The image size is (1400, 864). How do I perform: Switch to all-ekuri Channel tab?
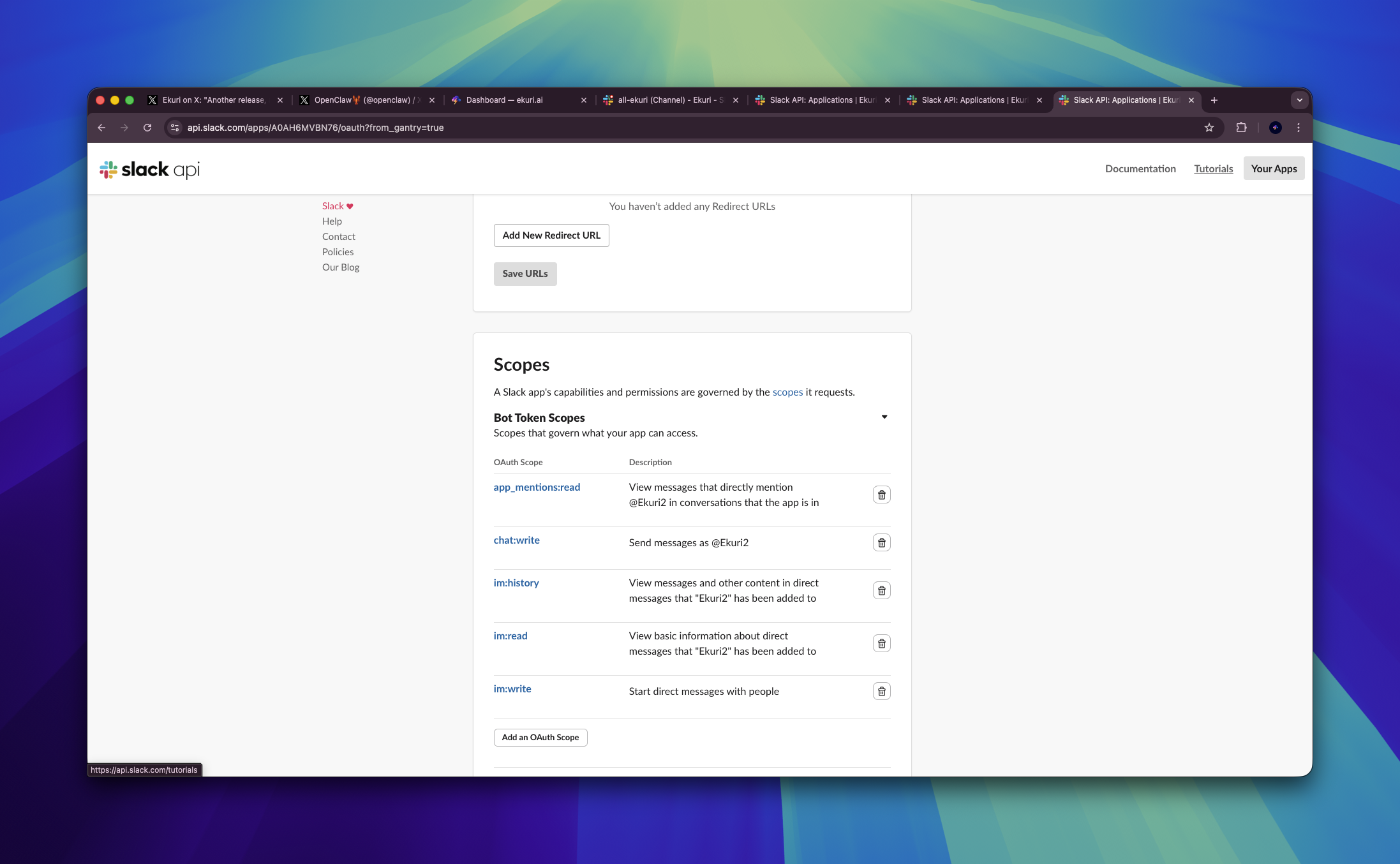[669, 100]
